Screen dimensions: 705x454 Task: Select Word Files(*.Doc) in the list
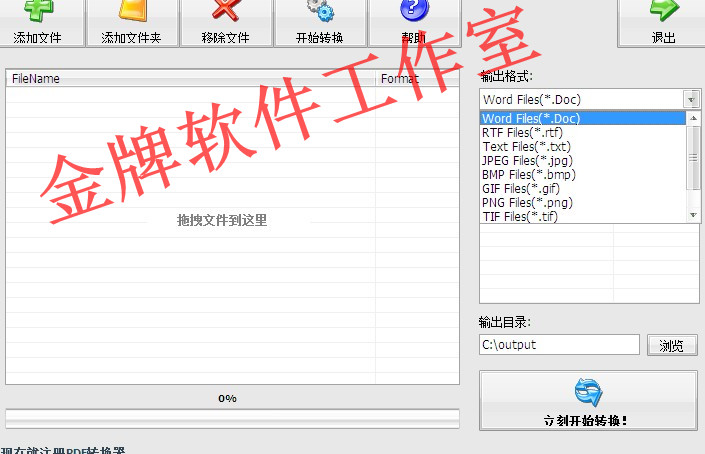coord(583,118)
